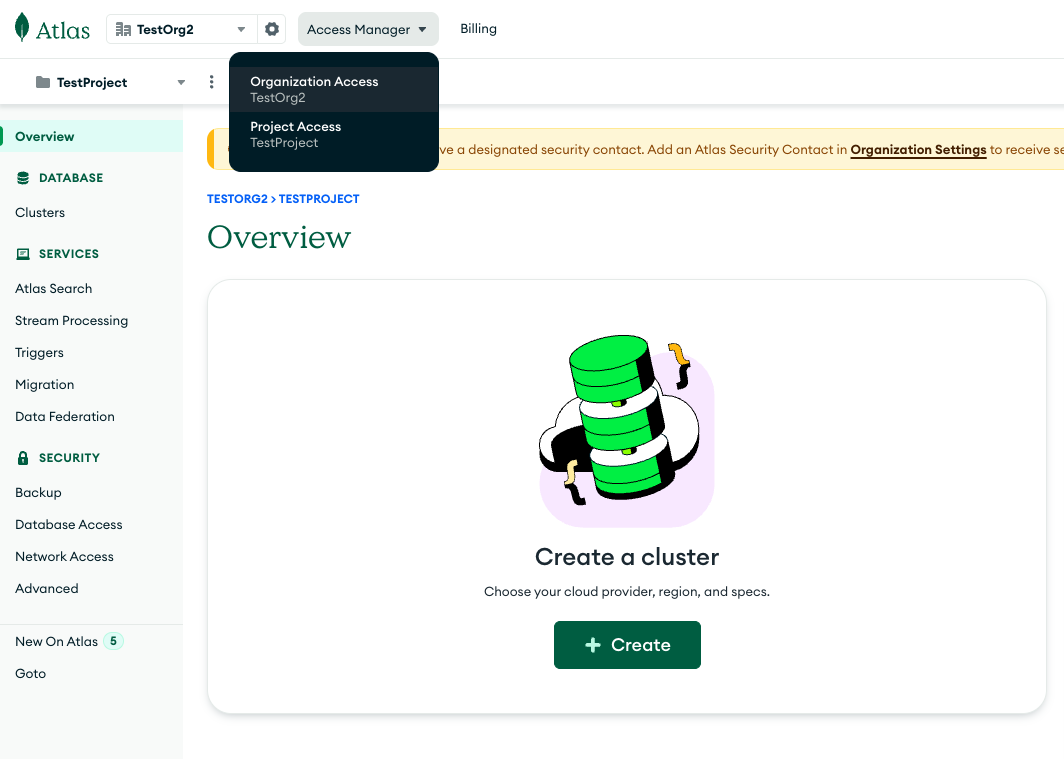Click the SECURITY lock icon
The height and width of the screenshot is (759, 1064).
pos(21,457)
